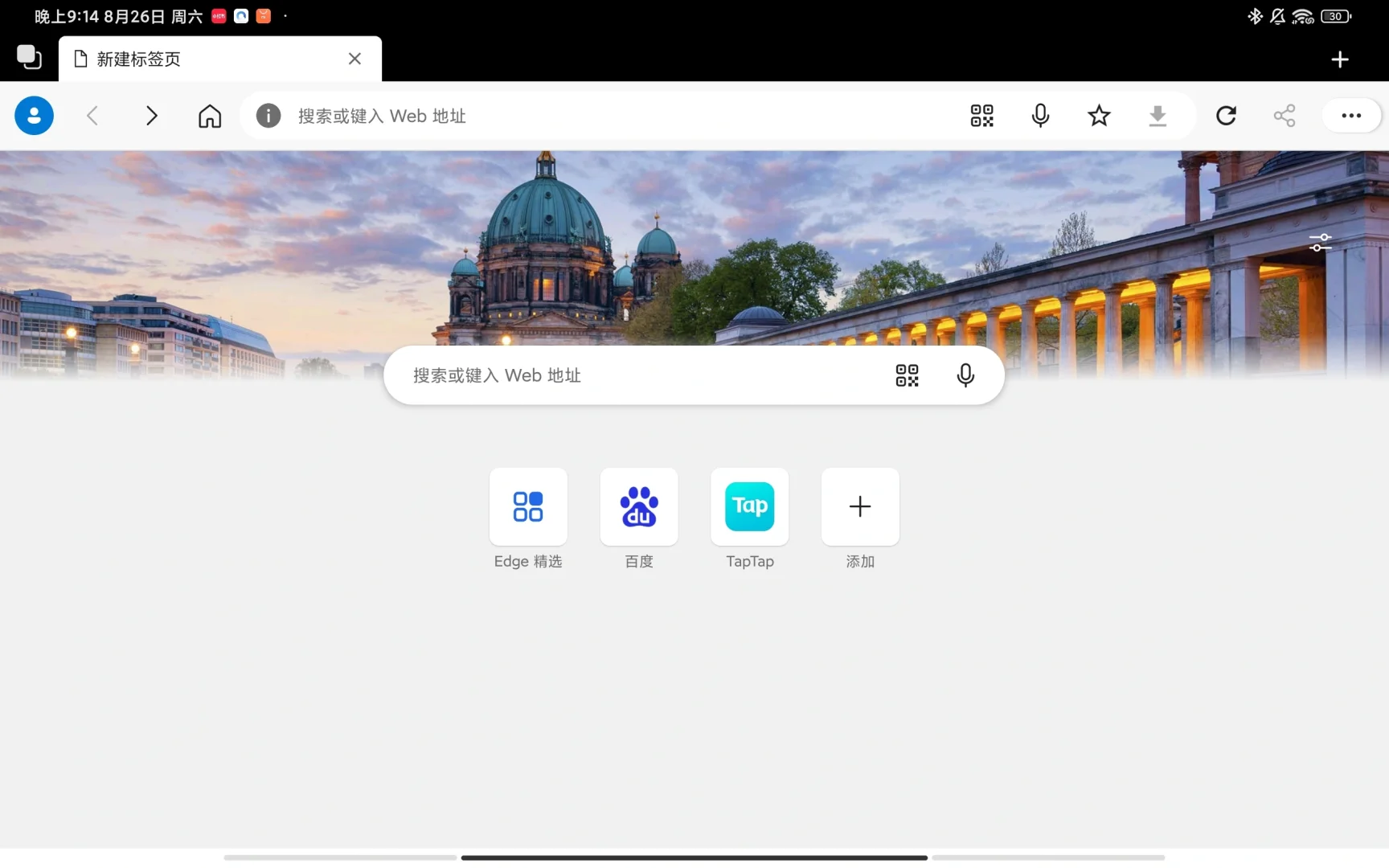Open the TapTap shortcut tile

click(x=750, y=506)
